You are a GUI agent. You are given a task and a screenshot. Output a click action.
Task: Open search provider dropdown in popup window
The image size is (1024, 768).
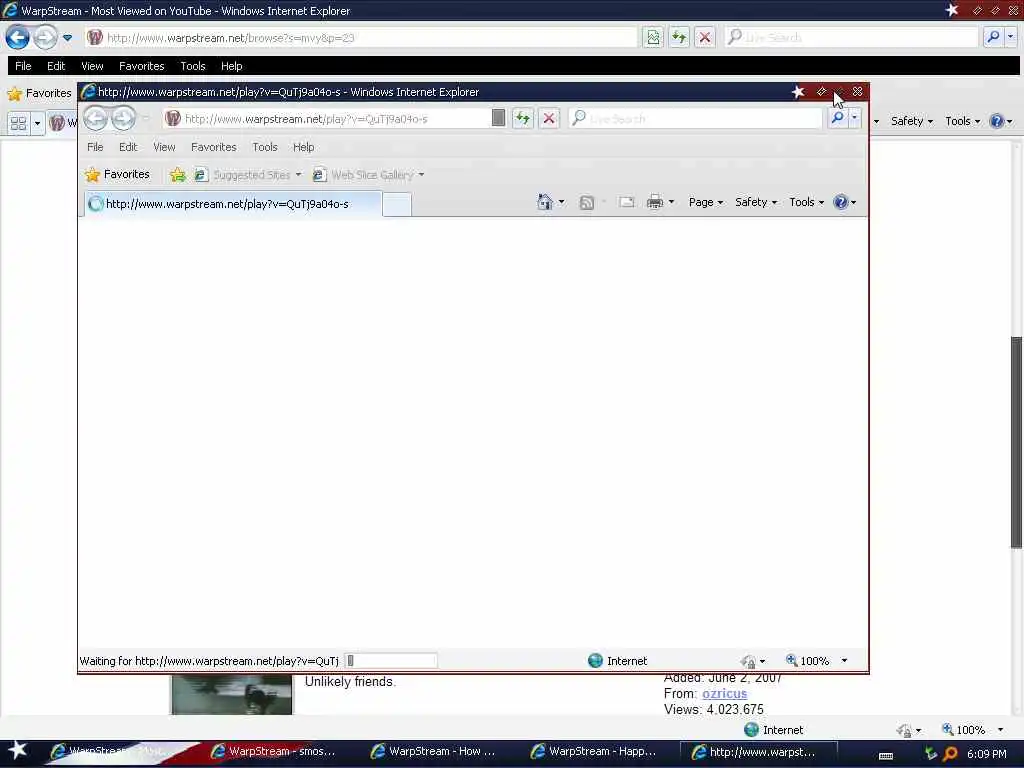click(854, 118)
